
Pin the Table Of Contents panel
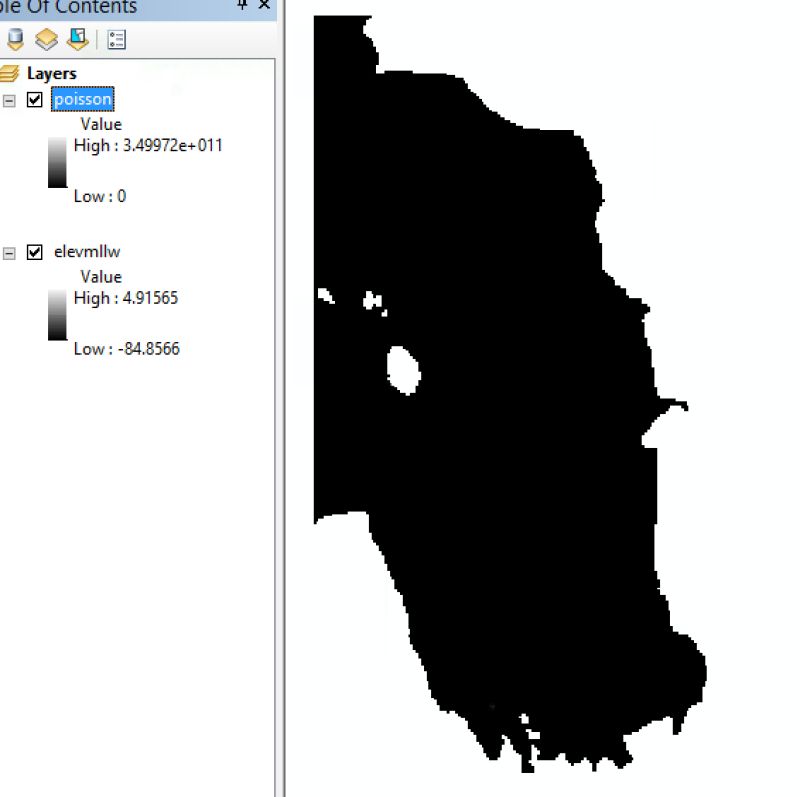pos(243,6)
